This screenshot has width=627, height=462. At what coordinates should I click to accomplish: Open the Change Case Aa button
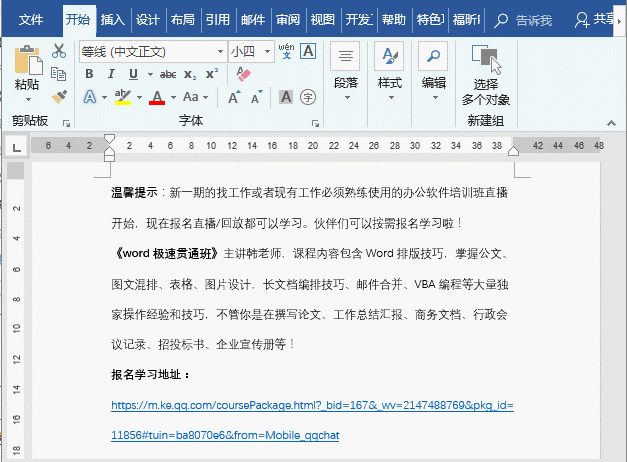(x=191, y=97)
